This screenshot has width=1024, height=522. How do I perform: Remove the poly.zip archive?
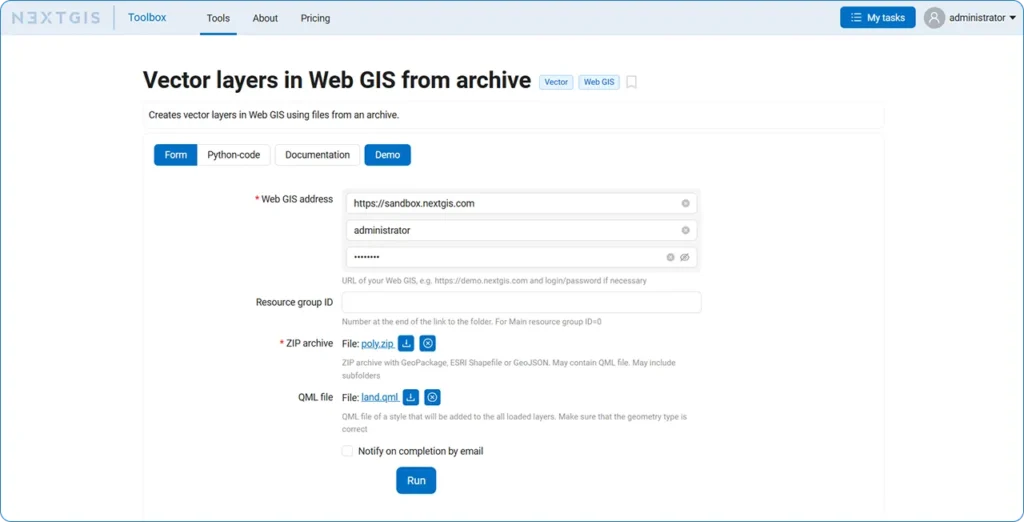pos(428,343)
